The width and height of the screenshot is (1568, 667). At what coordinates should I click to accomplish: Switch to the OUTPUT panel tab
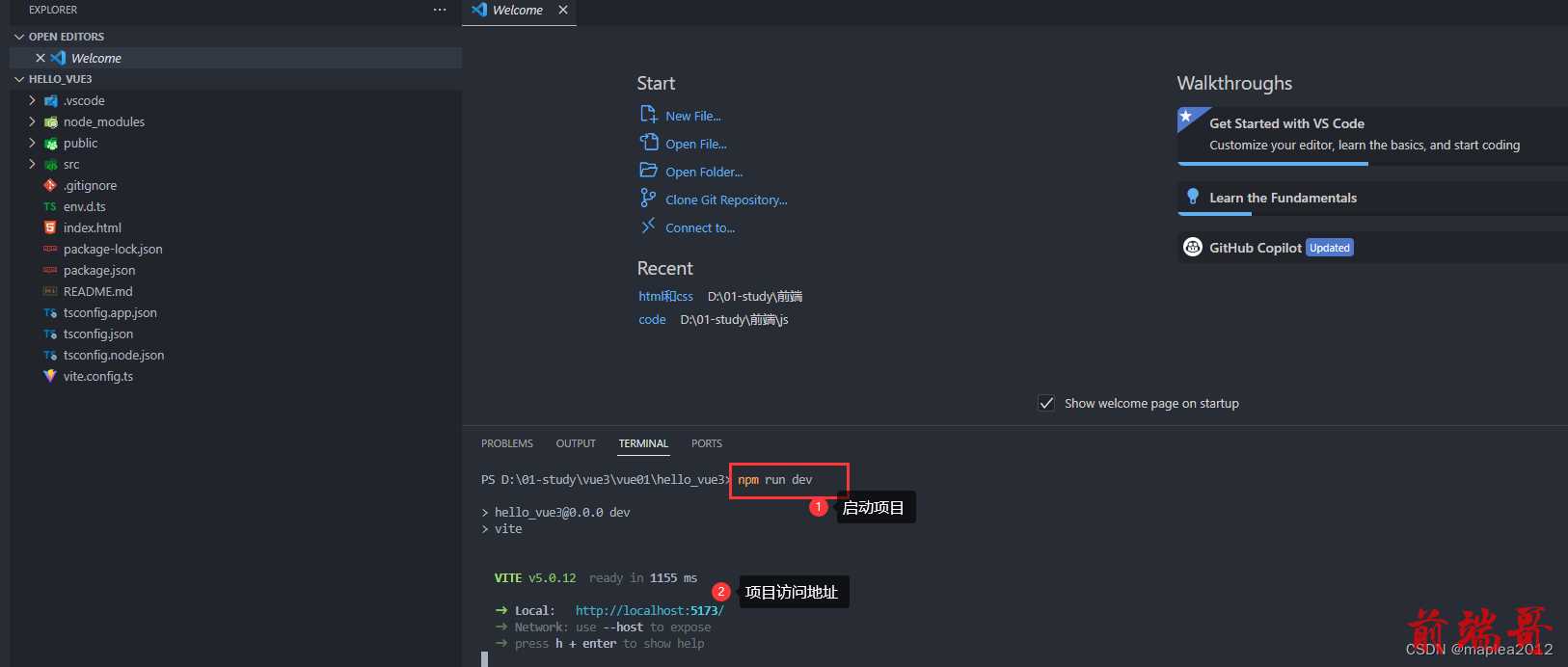(576, 443)
